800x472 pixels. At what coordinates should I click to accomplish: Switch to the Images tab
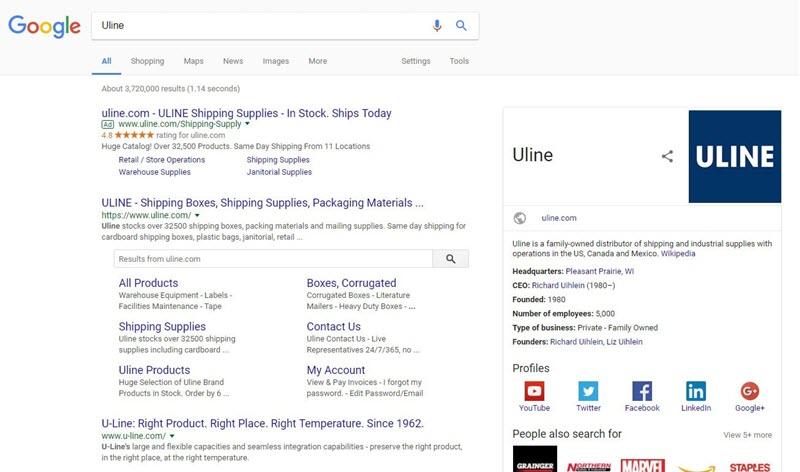[x=276, y=61]
